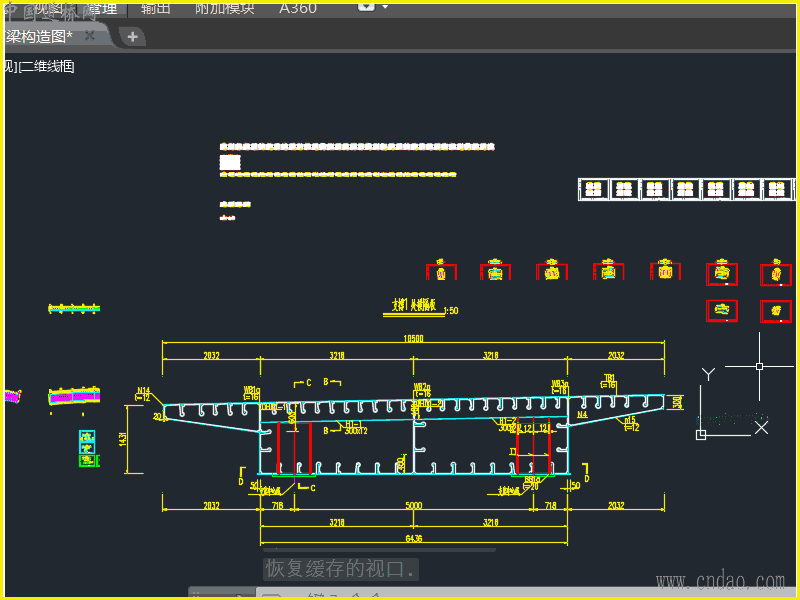800x600 pixels.
Task: Select the 6436 bottom dimension text
Action: [x=414, y=538]
